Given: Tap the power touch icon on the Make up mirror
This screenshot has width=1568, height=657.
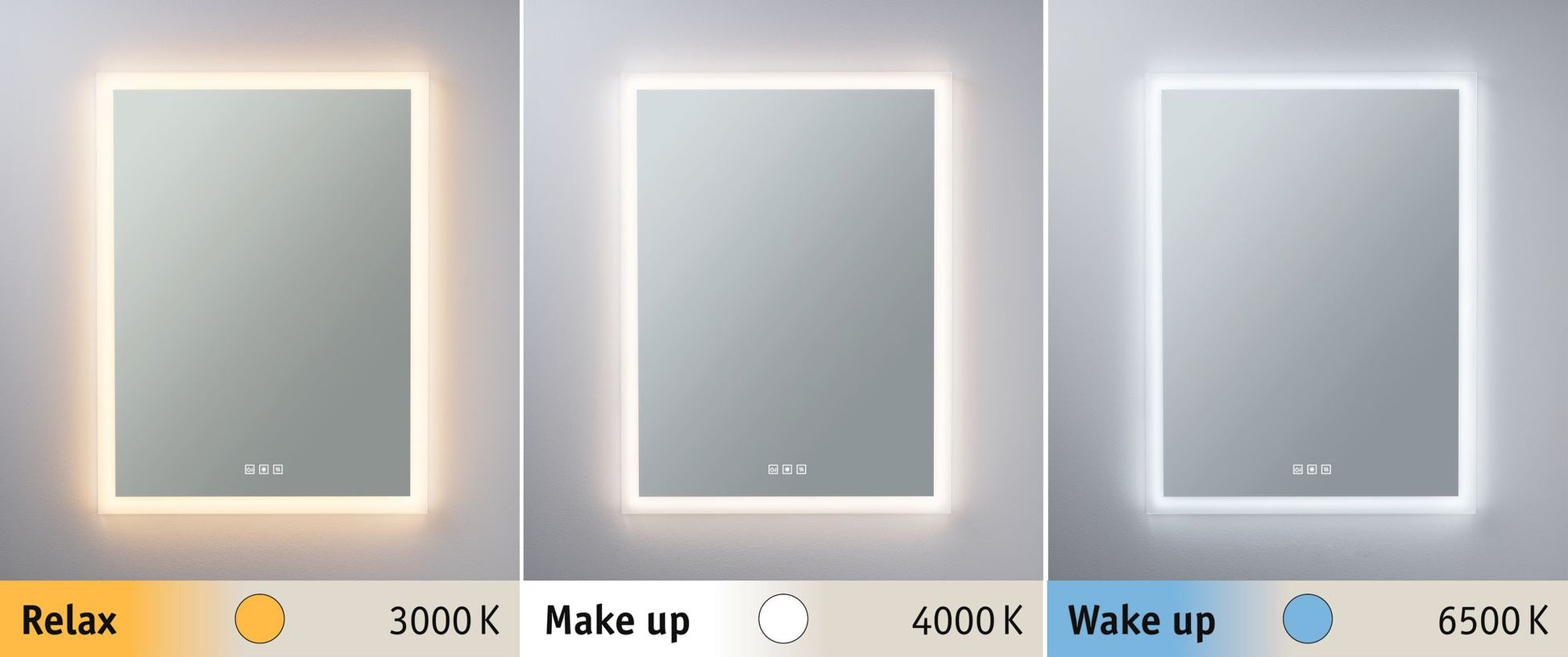Looking at the screenshot, I should pos(774,469).
